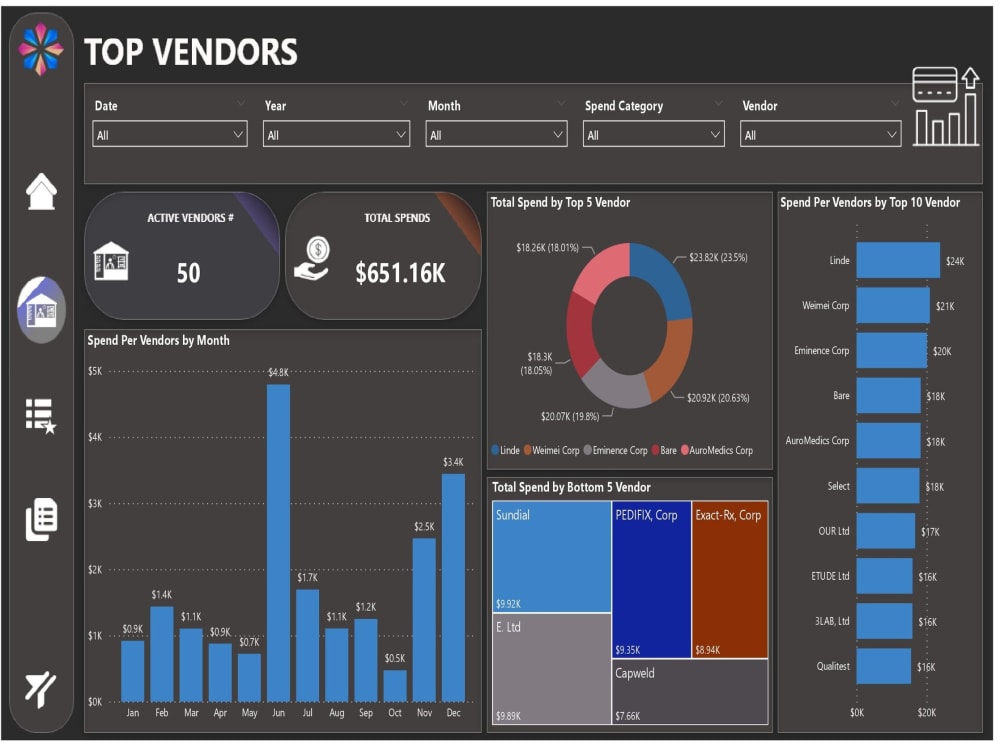Click the starred list icon in the sidebar
The height and width of the screenshot is (750, 1000).
(40, 415)
